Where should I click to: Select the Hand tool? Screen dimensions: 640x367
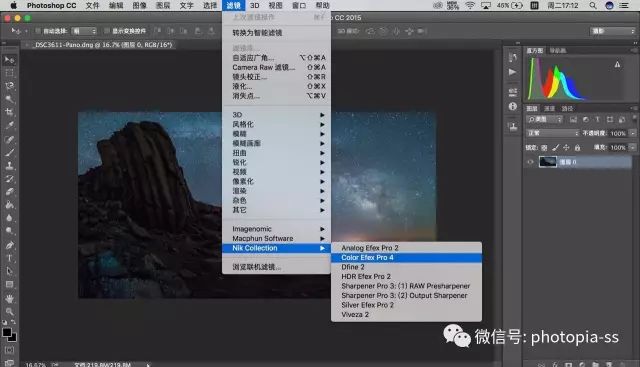(x=9, y=298)
